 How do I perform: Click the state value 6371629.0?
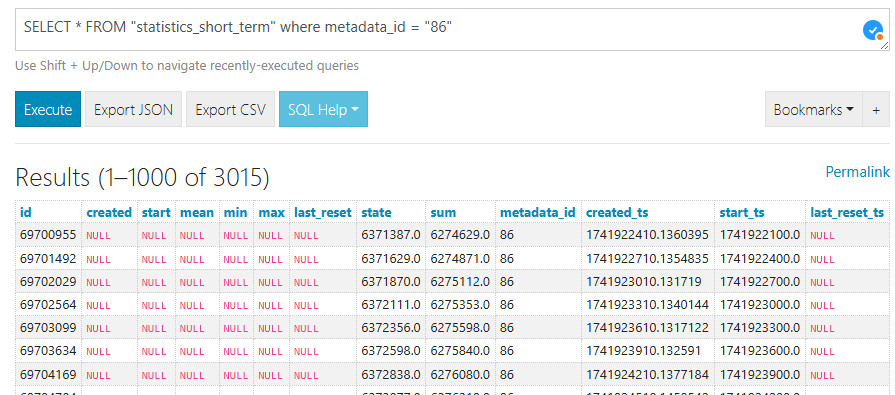pyautogui.click(x=391, y=259)
